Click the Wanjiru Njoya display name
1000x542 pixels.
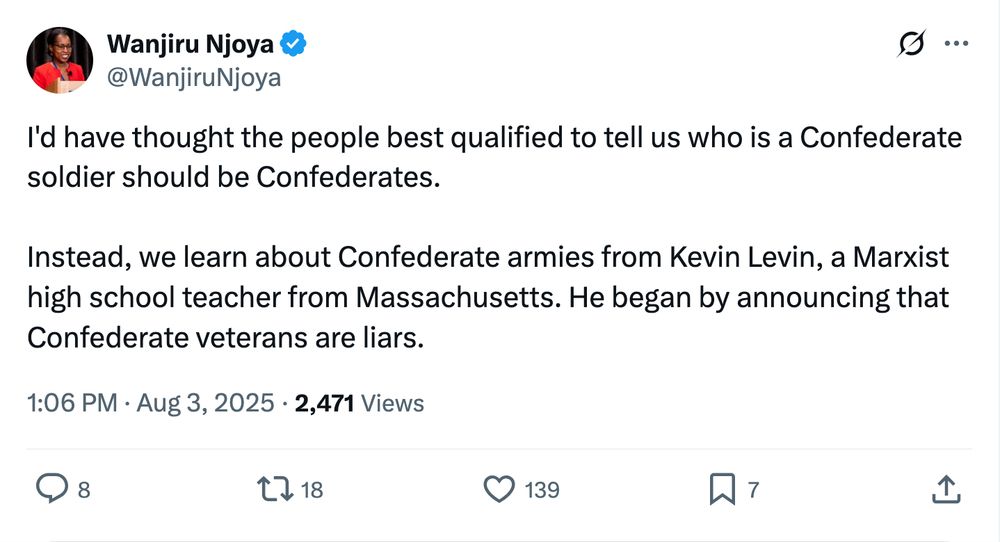pos(190,44)
